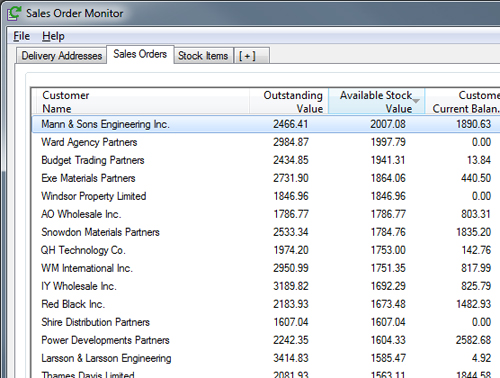Sort by Available Stock Value column header
The image size is (500, 378).
point(377,102)
